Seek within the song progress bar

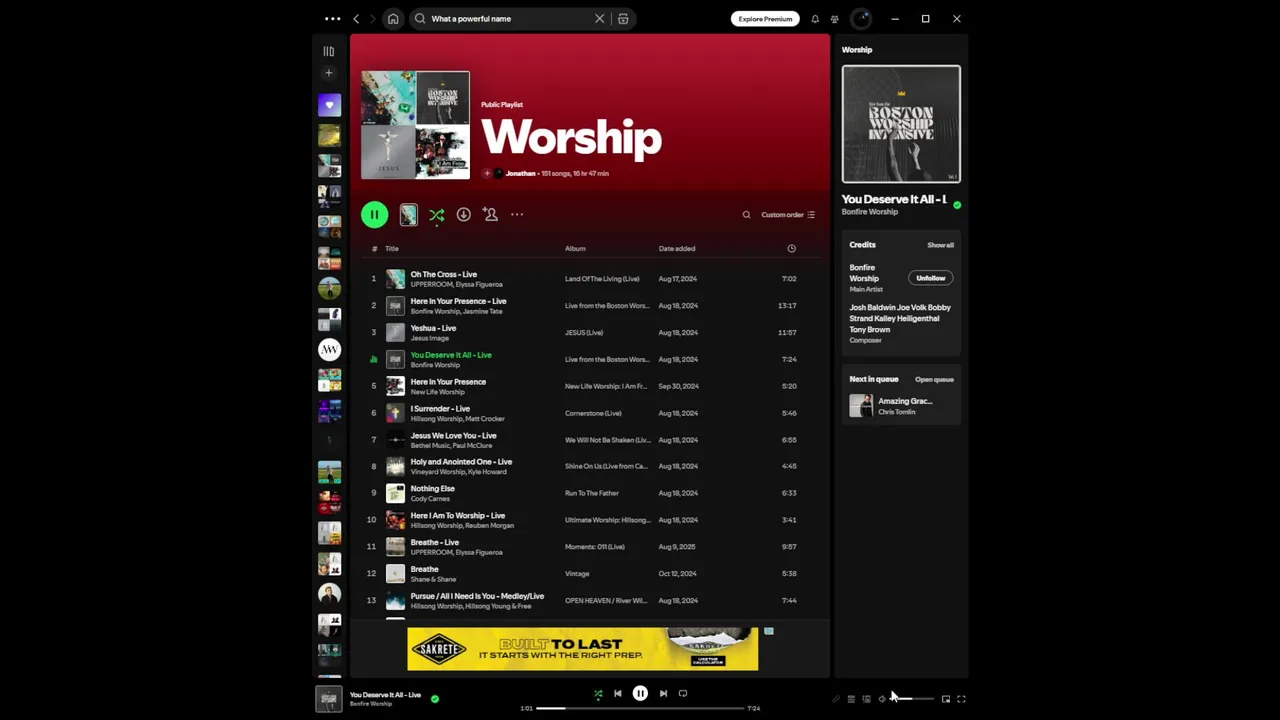click(x=640, y=708)
